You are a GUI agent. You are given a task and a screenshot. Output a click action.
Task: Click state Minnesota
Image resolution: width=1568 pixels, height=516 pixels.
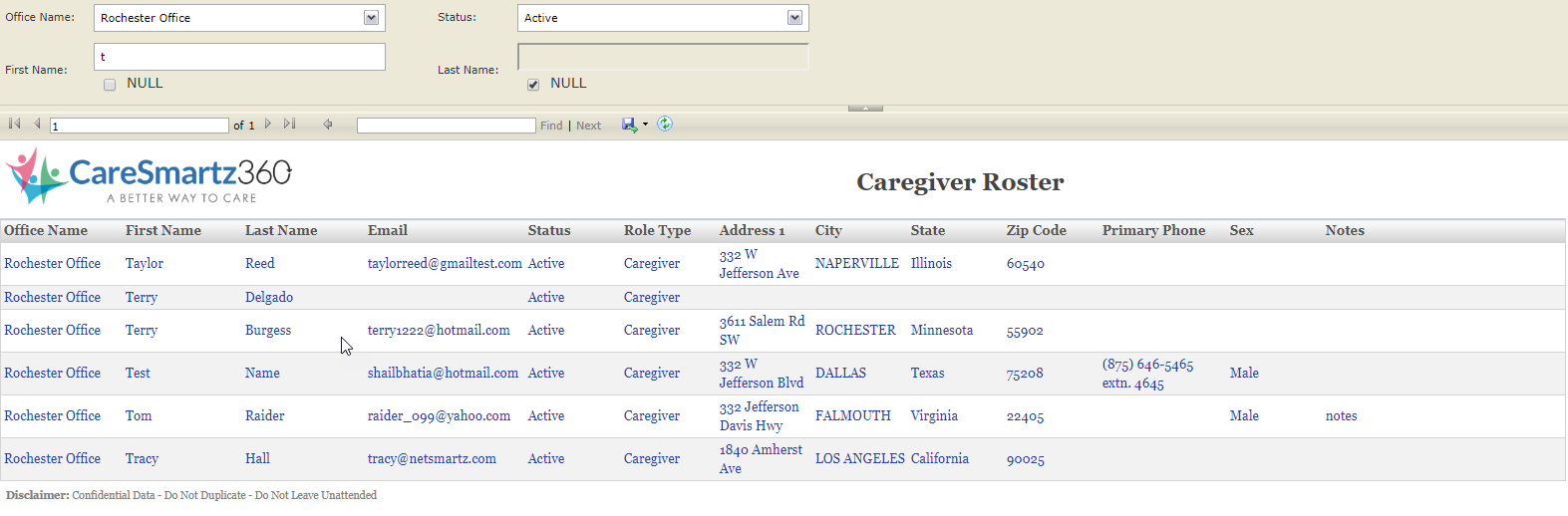click(x=942, y=330)
